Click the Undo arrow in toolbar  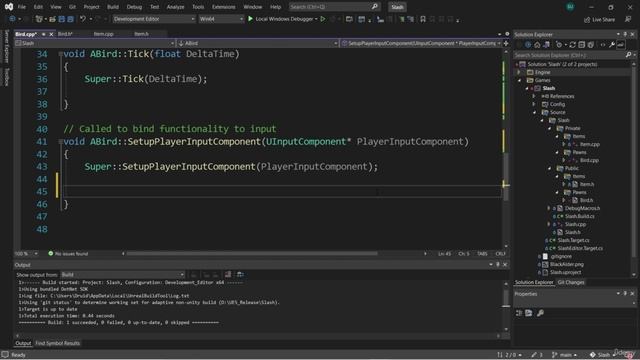point(83,19)
